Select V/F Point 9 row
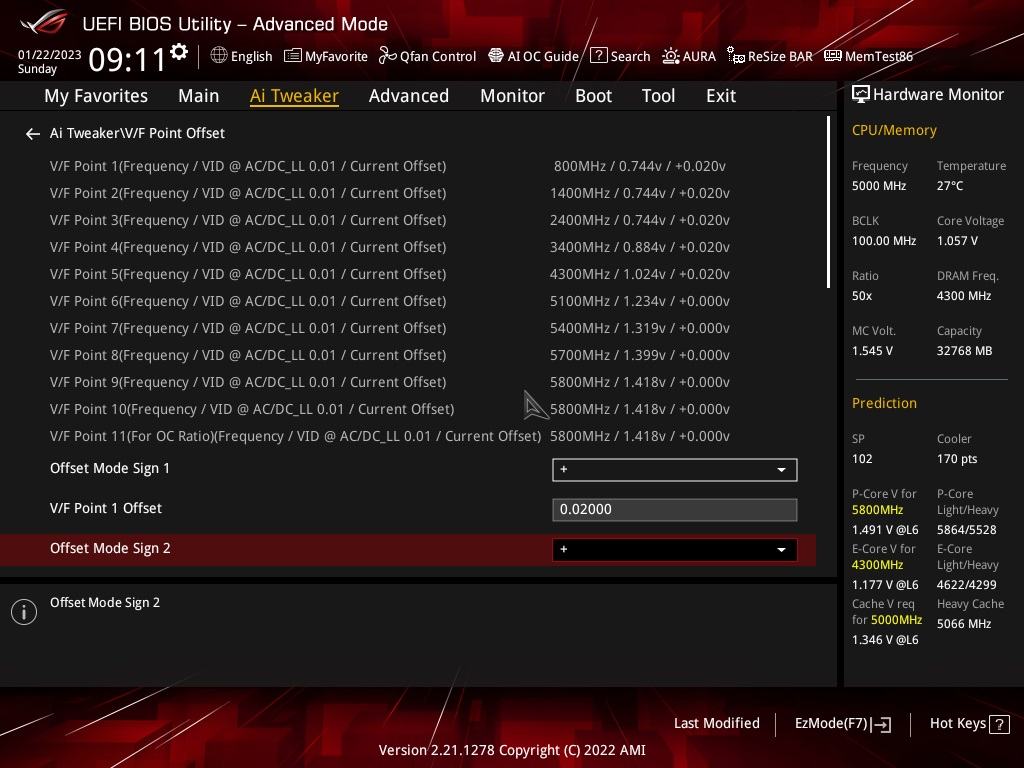Image resolution: width=1024 pixels, height=768 pixels. (x=408, y=382)
